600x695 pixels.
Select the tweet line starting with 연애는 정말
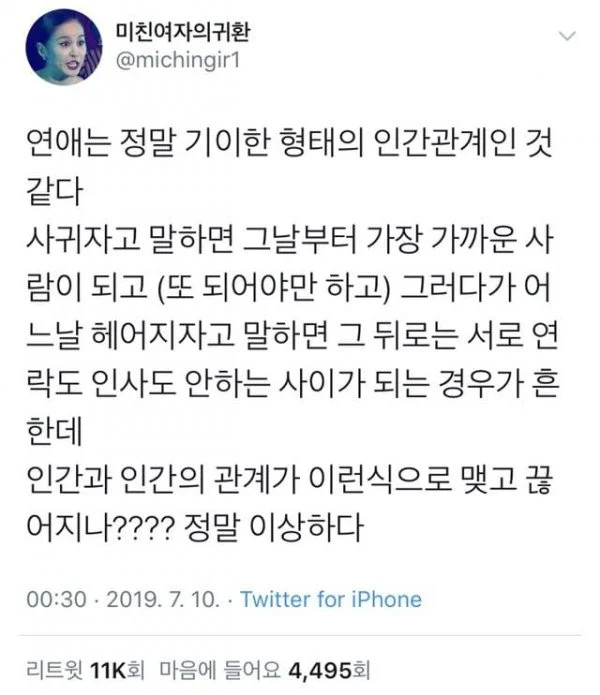pyautogui.click(x=289, y=144)
